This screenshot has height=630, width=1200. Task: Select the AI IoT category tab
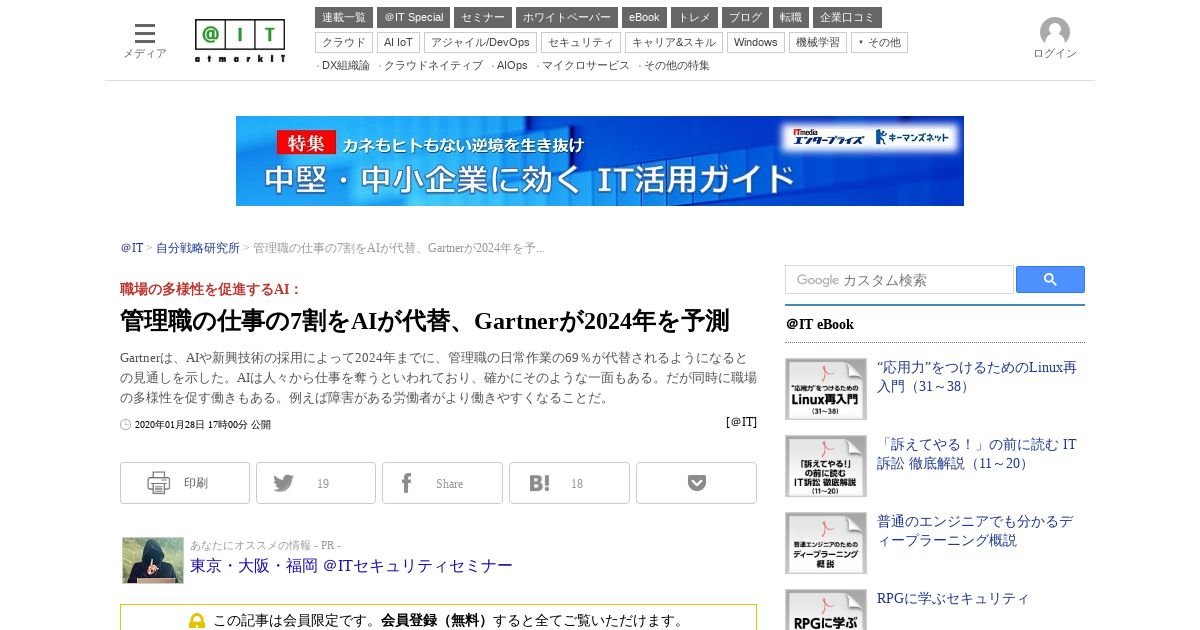398,42
